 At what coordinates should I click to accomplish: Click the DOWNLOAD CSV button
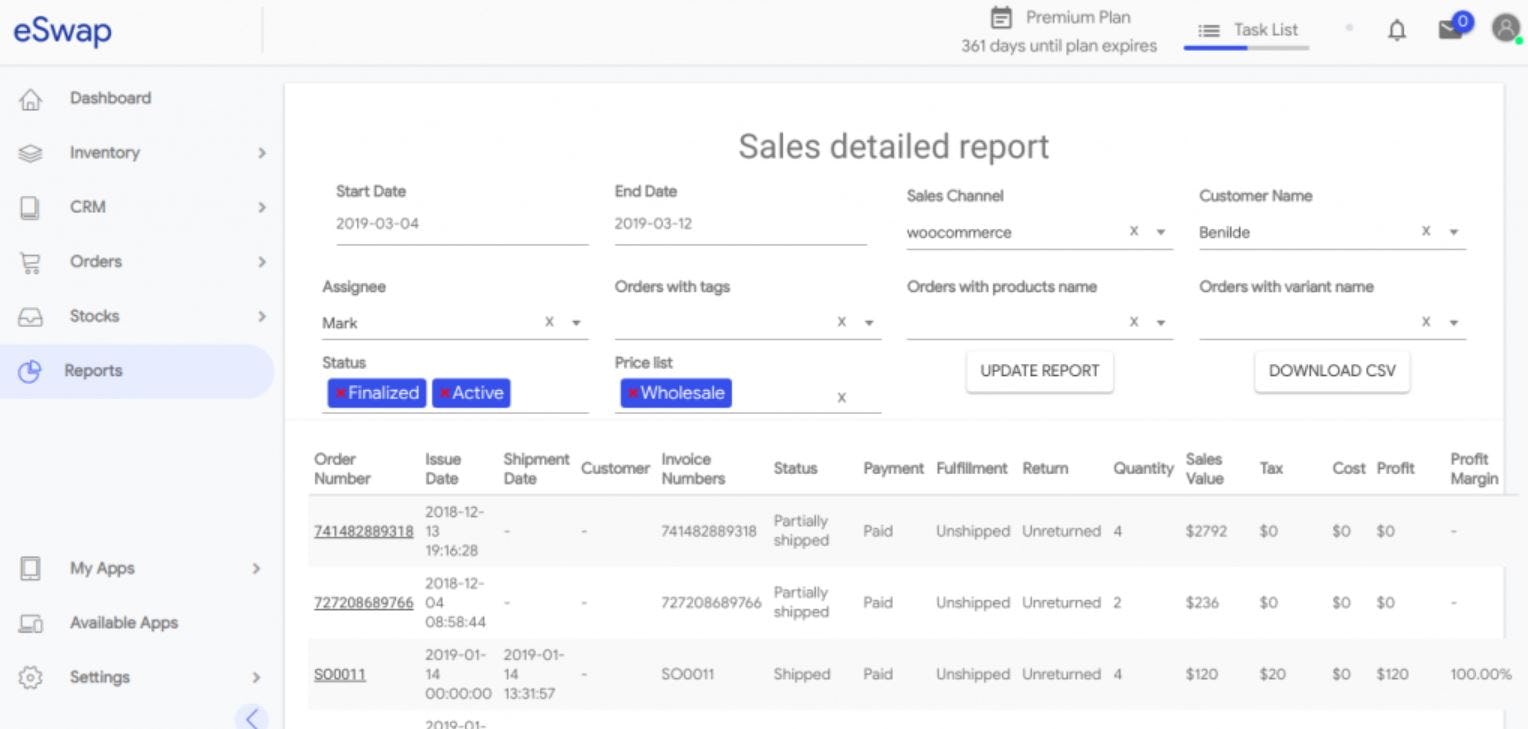point(1332,371)
